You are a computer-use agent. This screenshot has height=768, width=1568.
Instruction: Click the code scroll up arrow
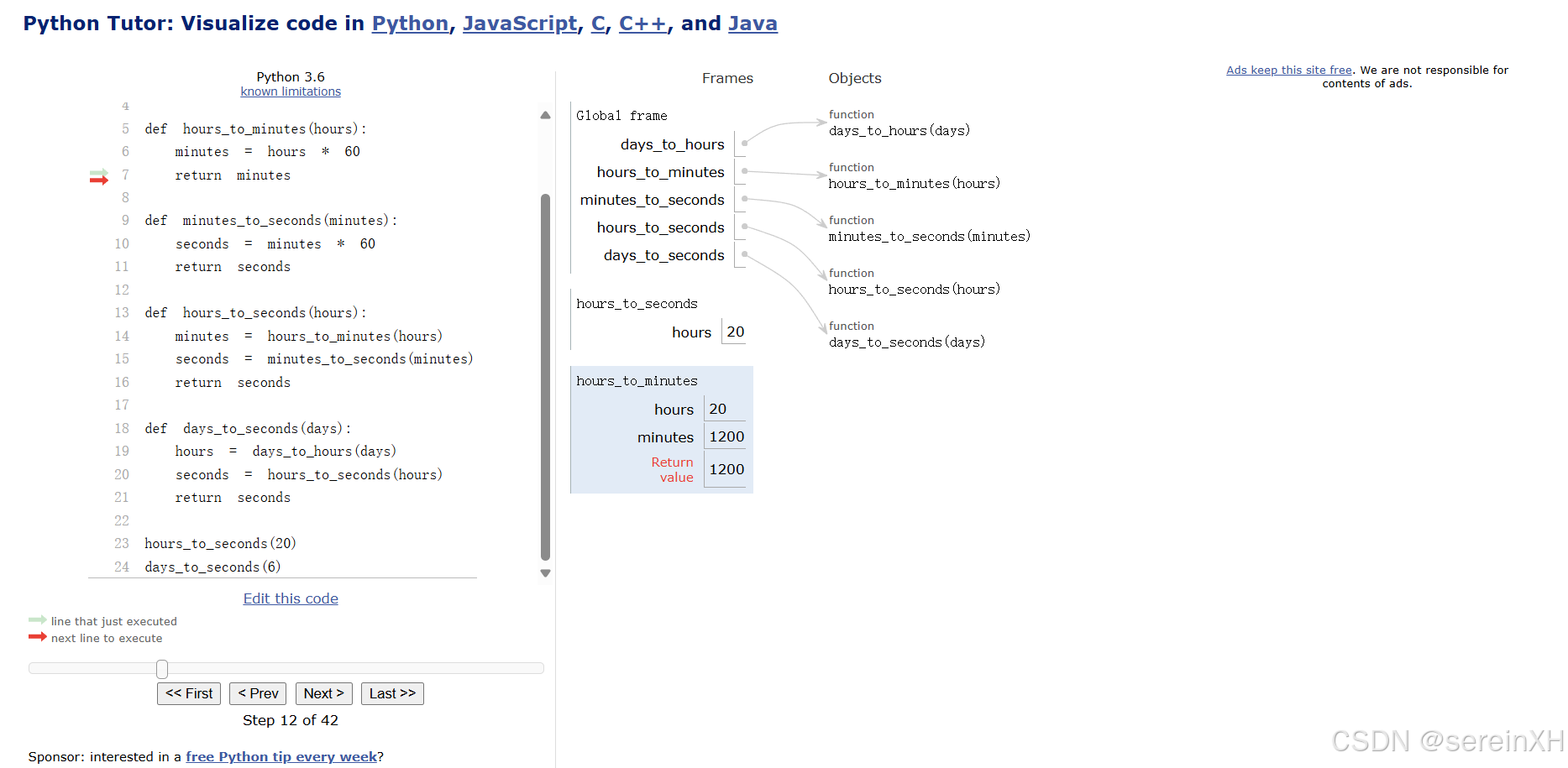tap(545, 115)
